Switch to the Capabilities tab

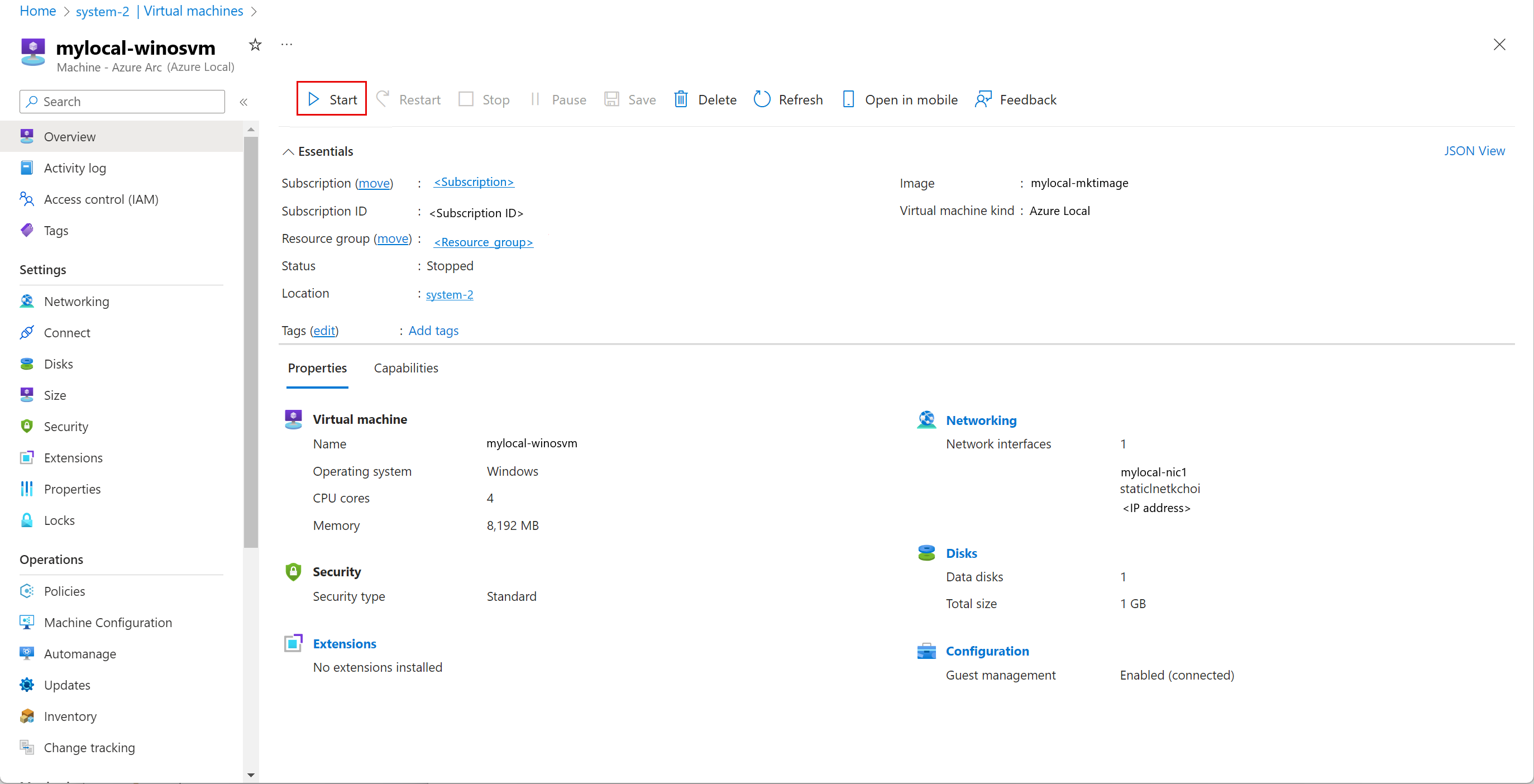(405, 368)
